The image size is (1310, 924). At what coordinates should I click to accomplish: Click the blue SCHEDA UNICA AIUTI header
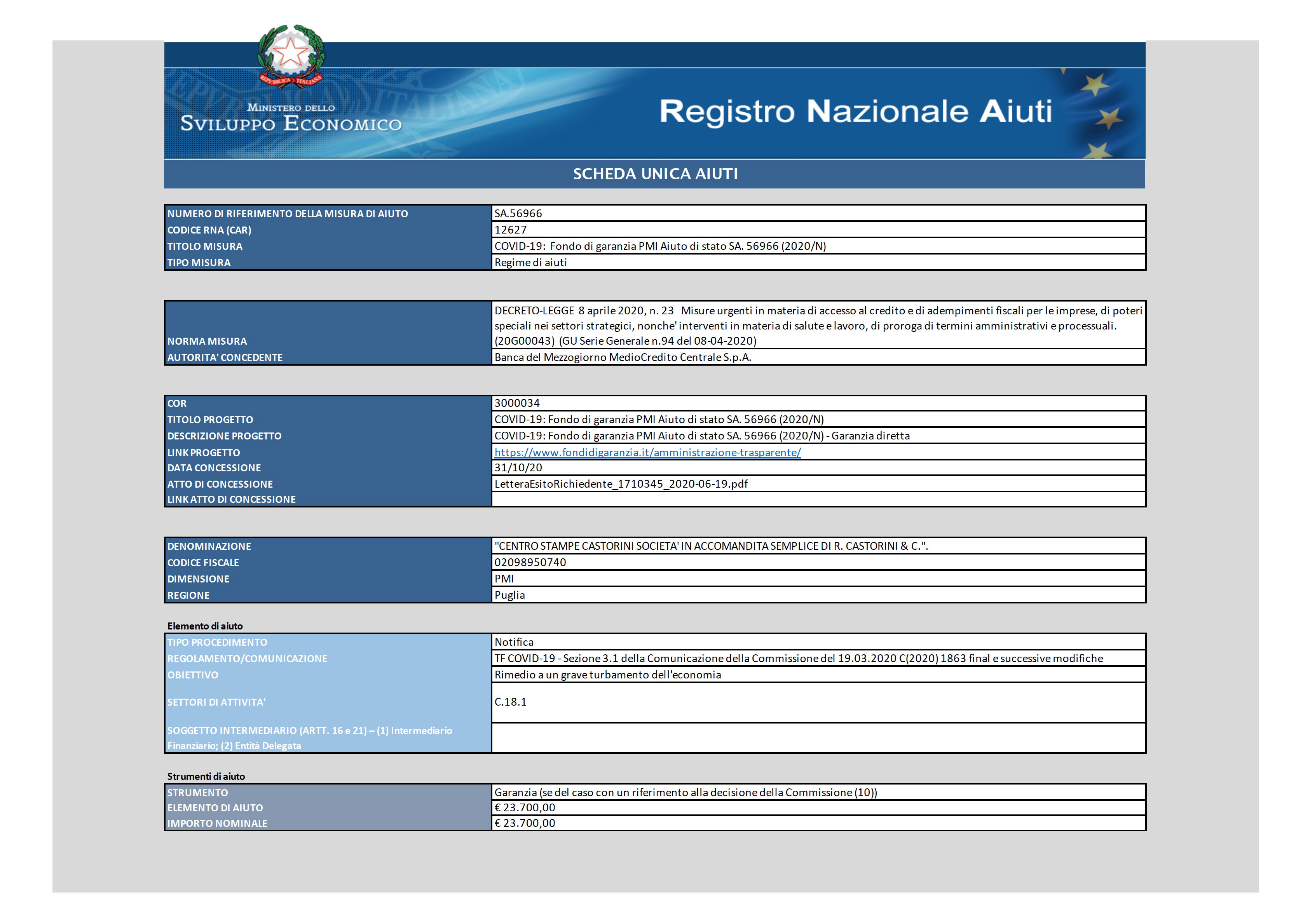(655, 176)
